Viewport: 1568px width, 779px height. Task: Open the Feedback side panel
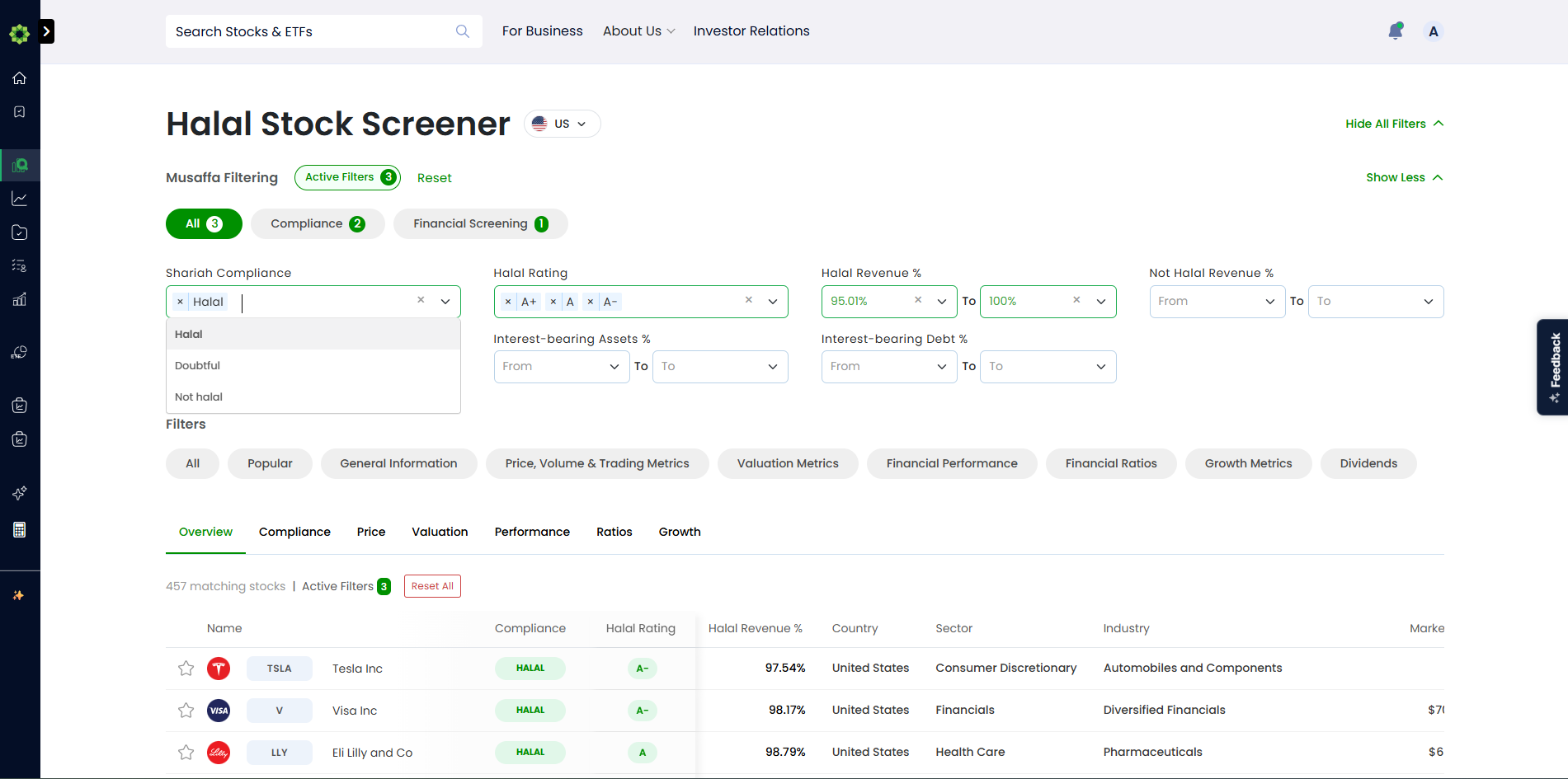point(1552,367)
